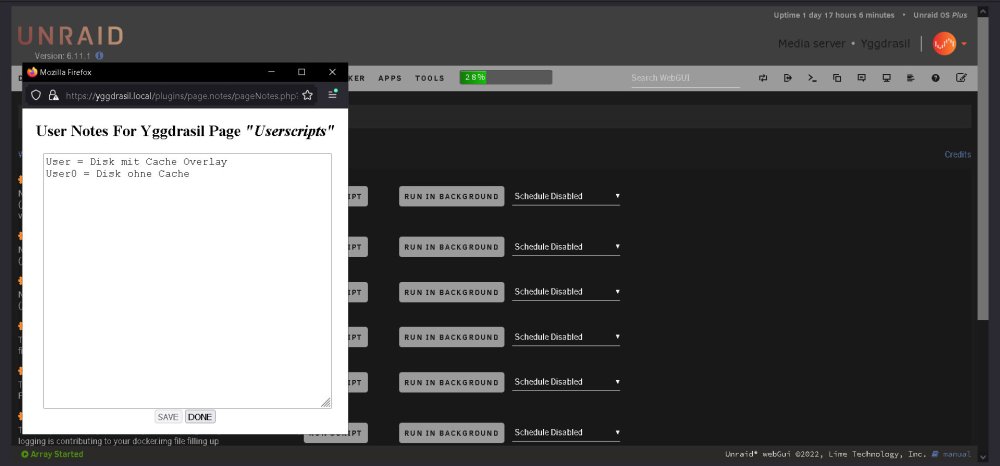The image size is (1000, 466).
Task: Click 'User = Disk mit Cache Overlay' note line
Action: tap(136, 162)
